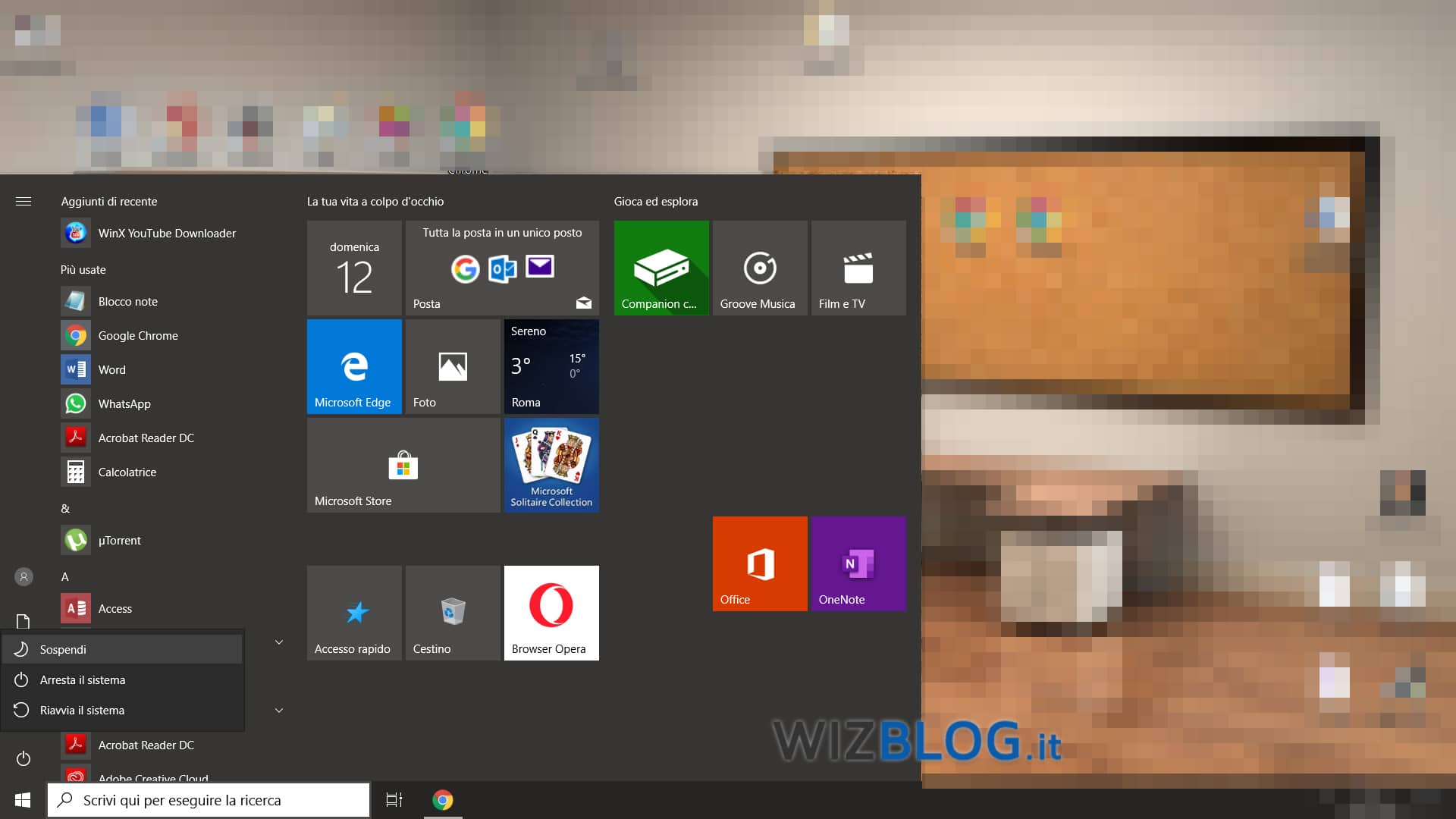Click the power button in sidebar
The width and height of the screenshot is (1456, 819).
pyautogui.click(x=24, y=758)
